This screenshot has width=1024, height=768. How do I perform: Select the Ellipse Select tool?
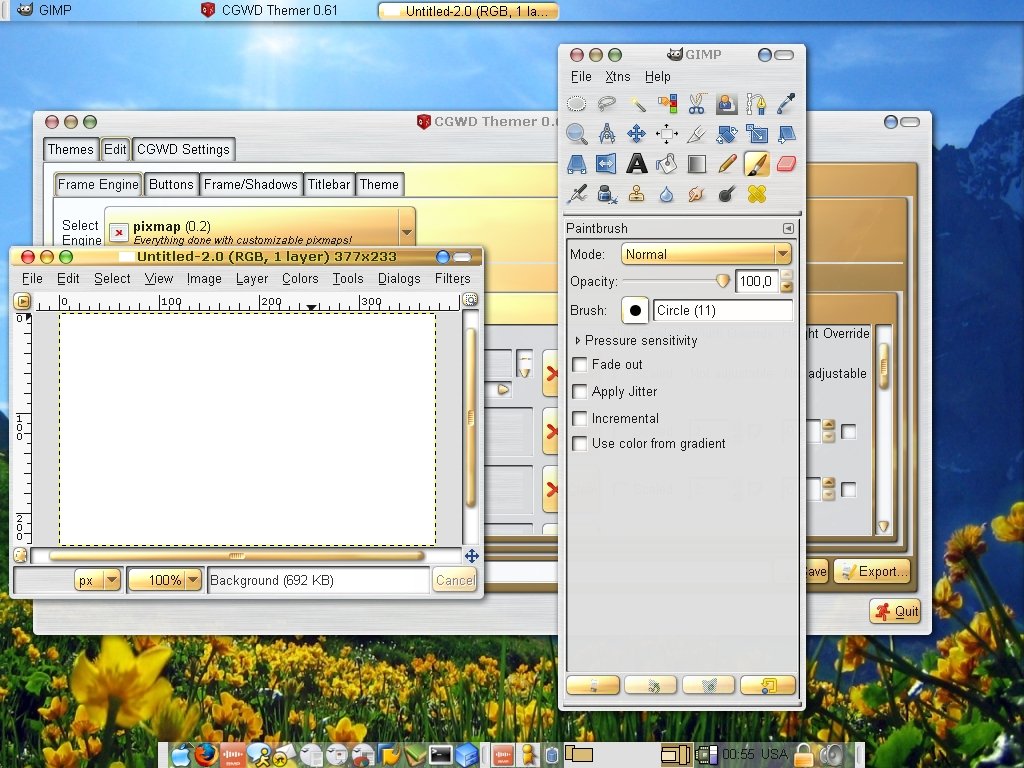tap(576, 104)
